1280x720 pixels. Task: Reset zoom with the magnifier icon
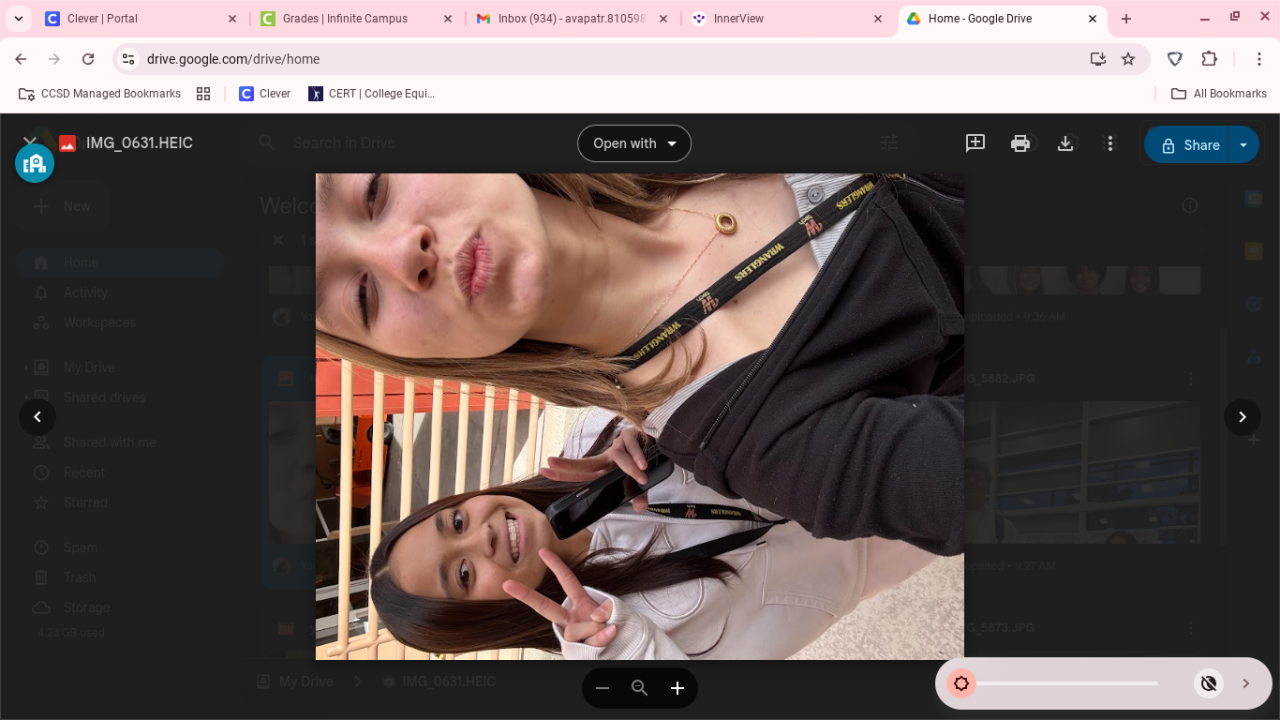coord(640,688)
